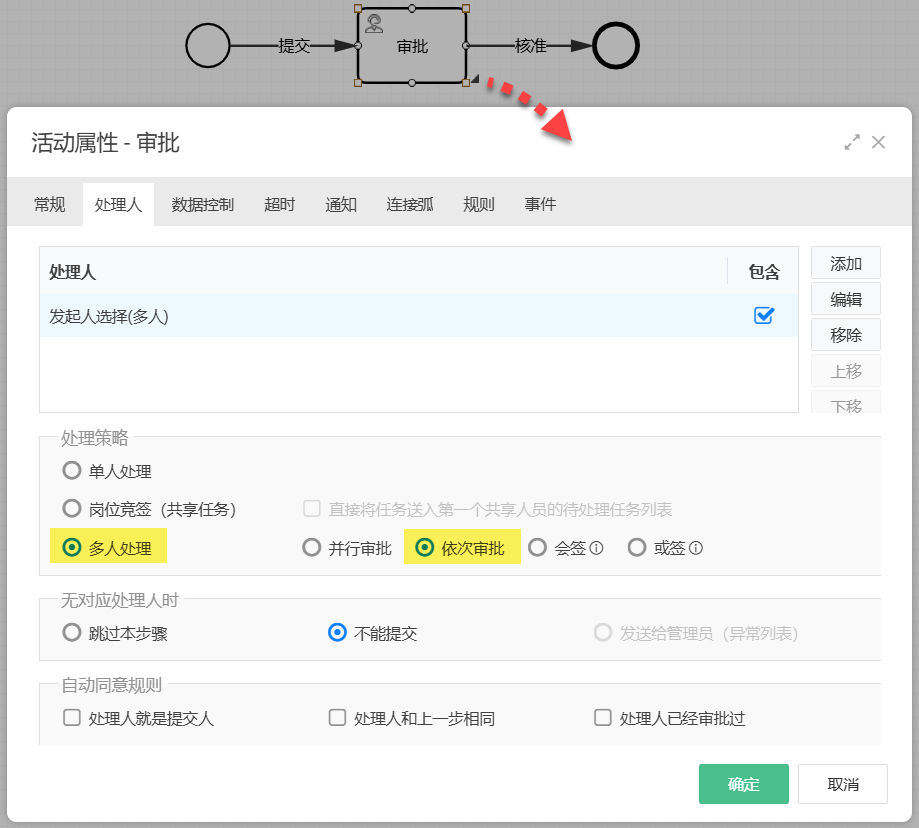
Task: Select the start event circle on the canvas
Action: point(209,45)
